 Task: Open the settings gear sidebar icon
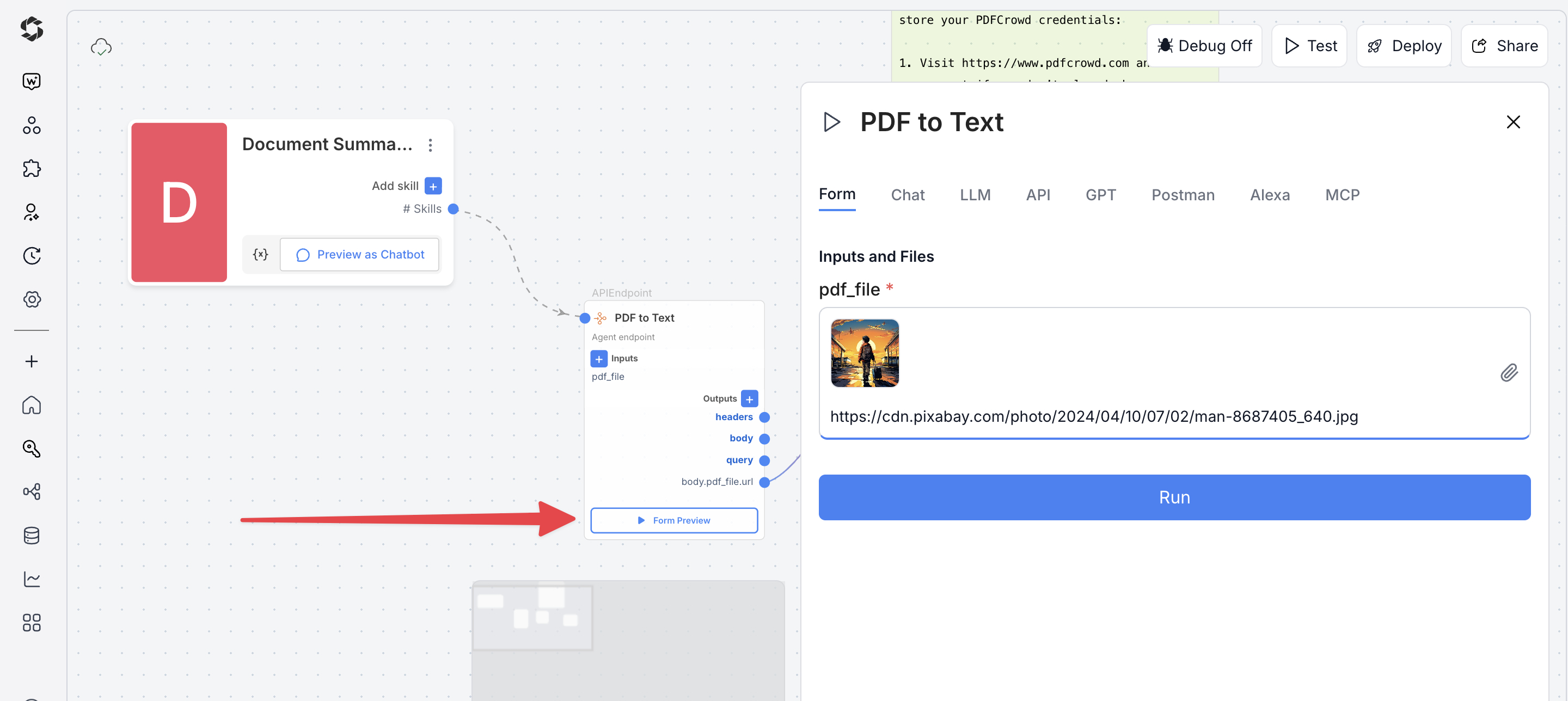(32, 299)
